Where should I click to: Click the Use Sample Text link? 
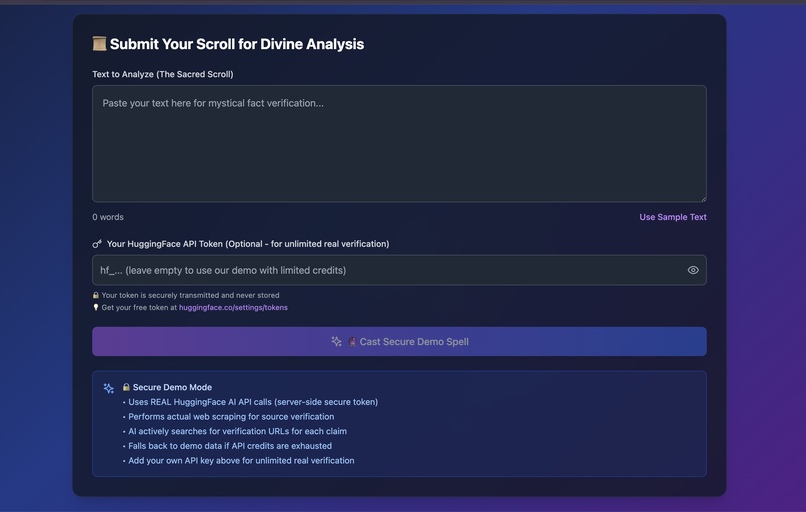pyautogui.click(x=672, y=217)
